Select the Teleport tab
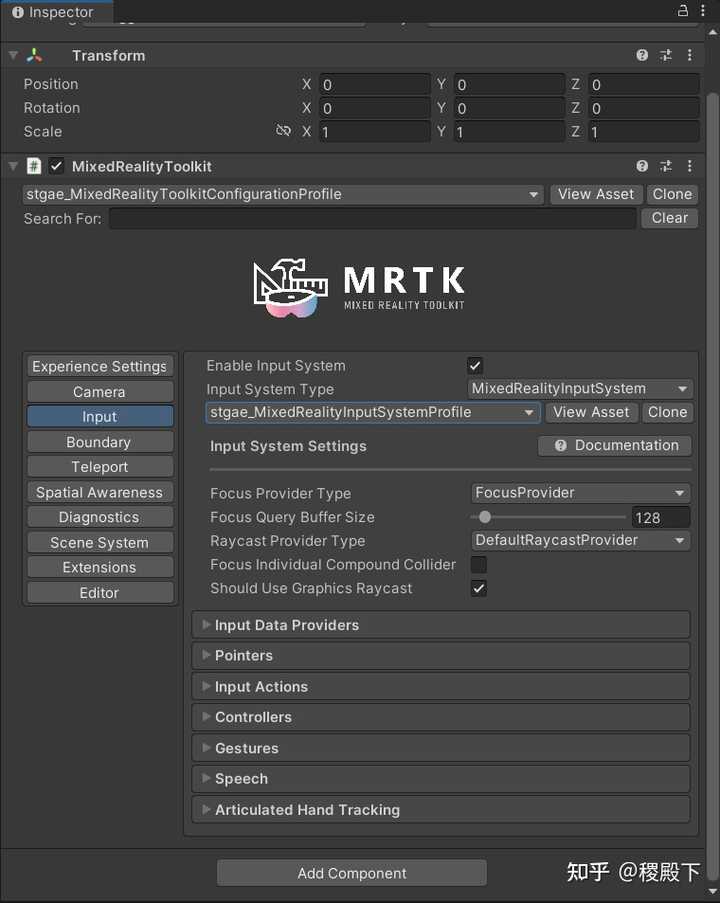 click(x=100, y=466)
